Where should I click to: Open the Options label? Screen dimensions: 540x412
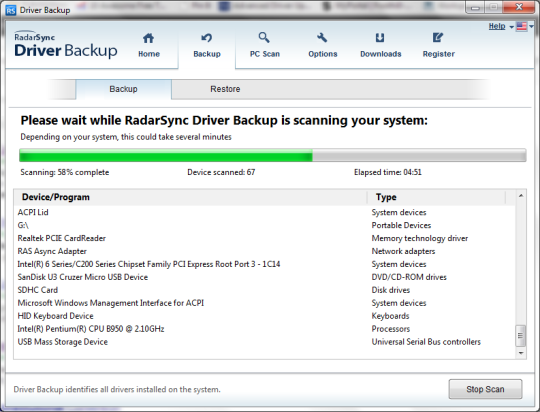point(323,54)
